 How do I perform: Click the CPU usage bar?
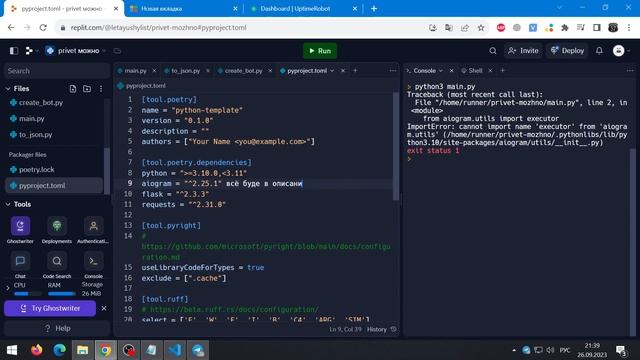27,293
